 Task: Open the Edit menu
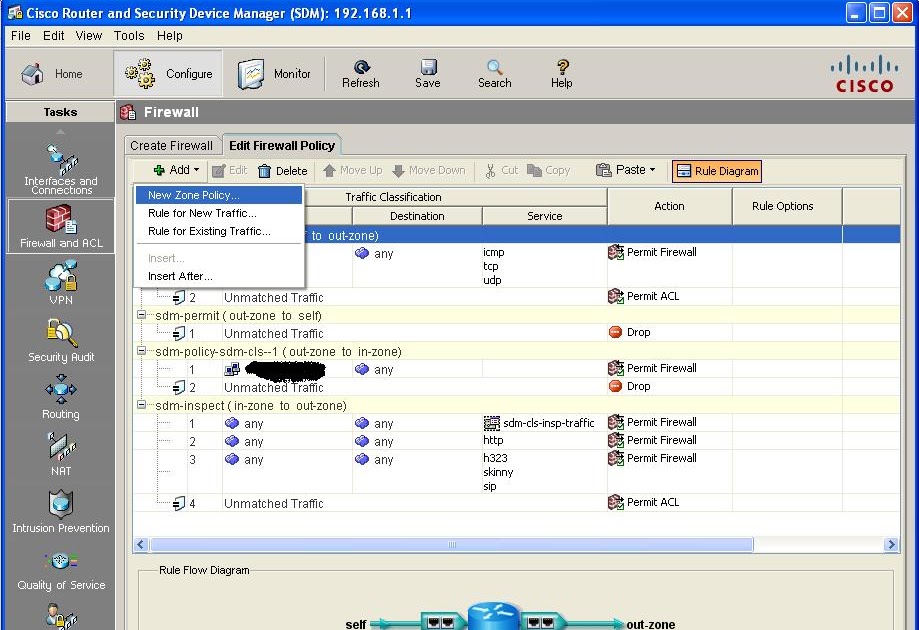[x=53, y=36]
